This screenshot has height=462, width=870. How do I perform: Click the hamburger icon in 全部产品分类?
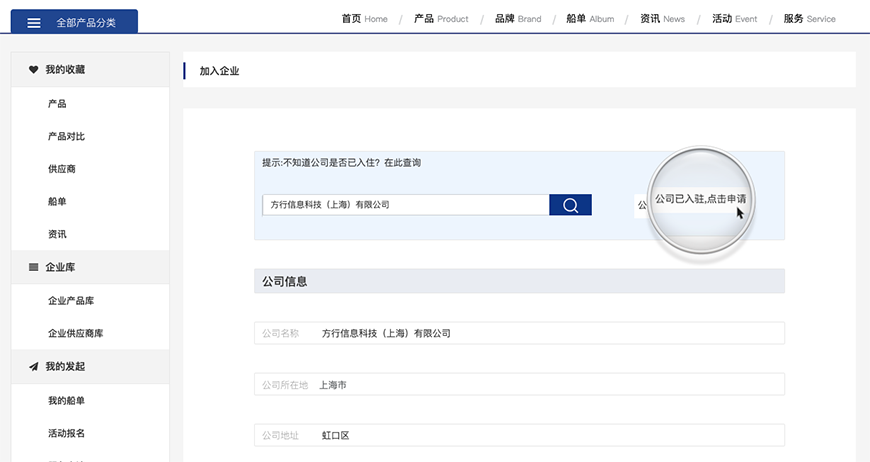pos(34,22)
